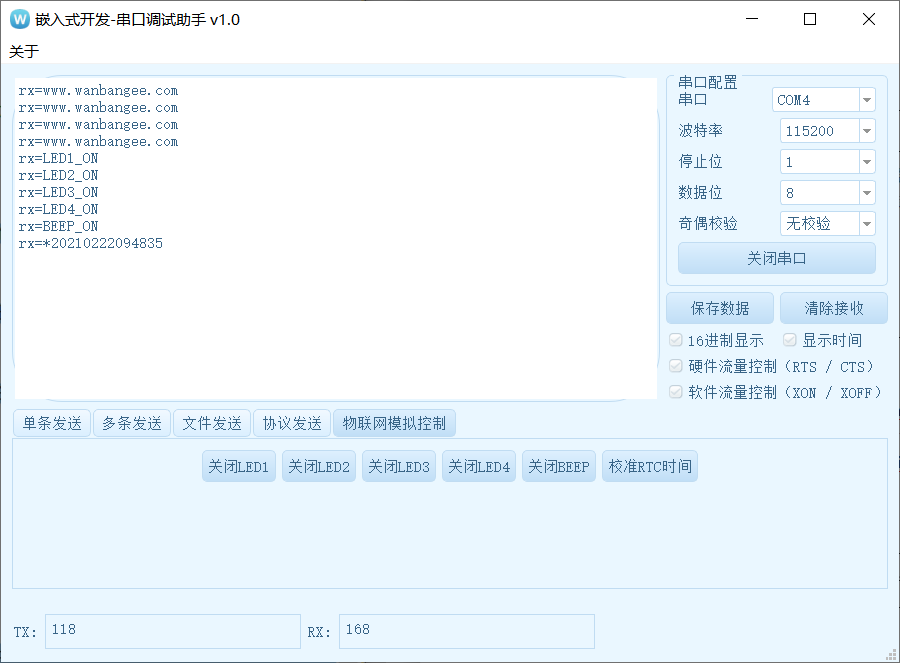Screen dimensions: 900x663
Task: Click the 关闭LED1 button
Action: (239, 466)
